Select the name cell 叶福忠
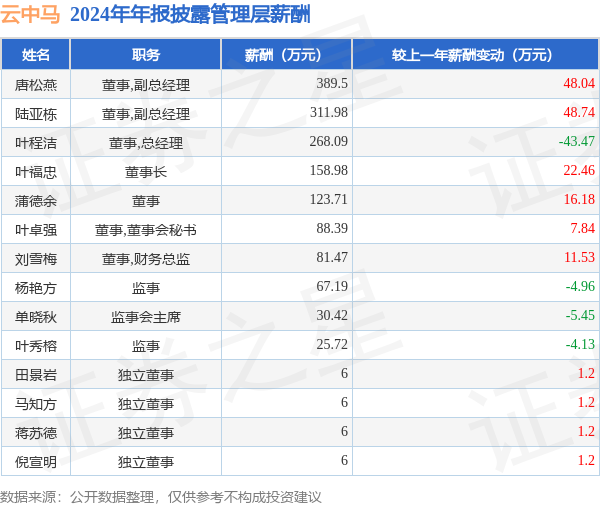This screenshot has width=600, height=506. [x=36, y=172]
